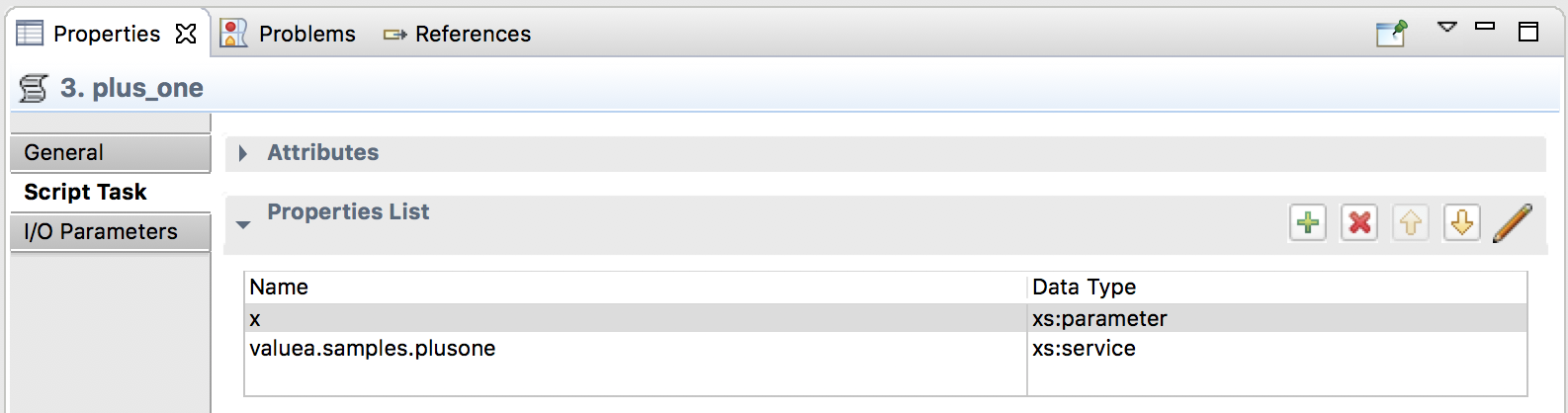Click the Move Down arrow icon
The height and width of the screenshot is (413, 1568).
pos(1461,223)
